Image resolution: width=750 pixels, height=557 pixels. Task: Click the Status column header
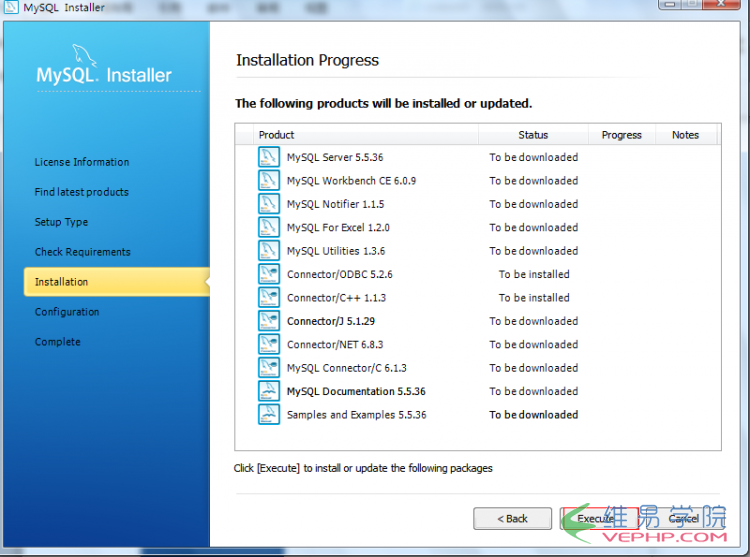(533, 135)
